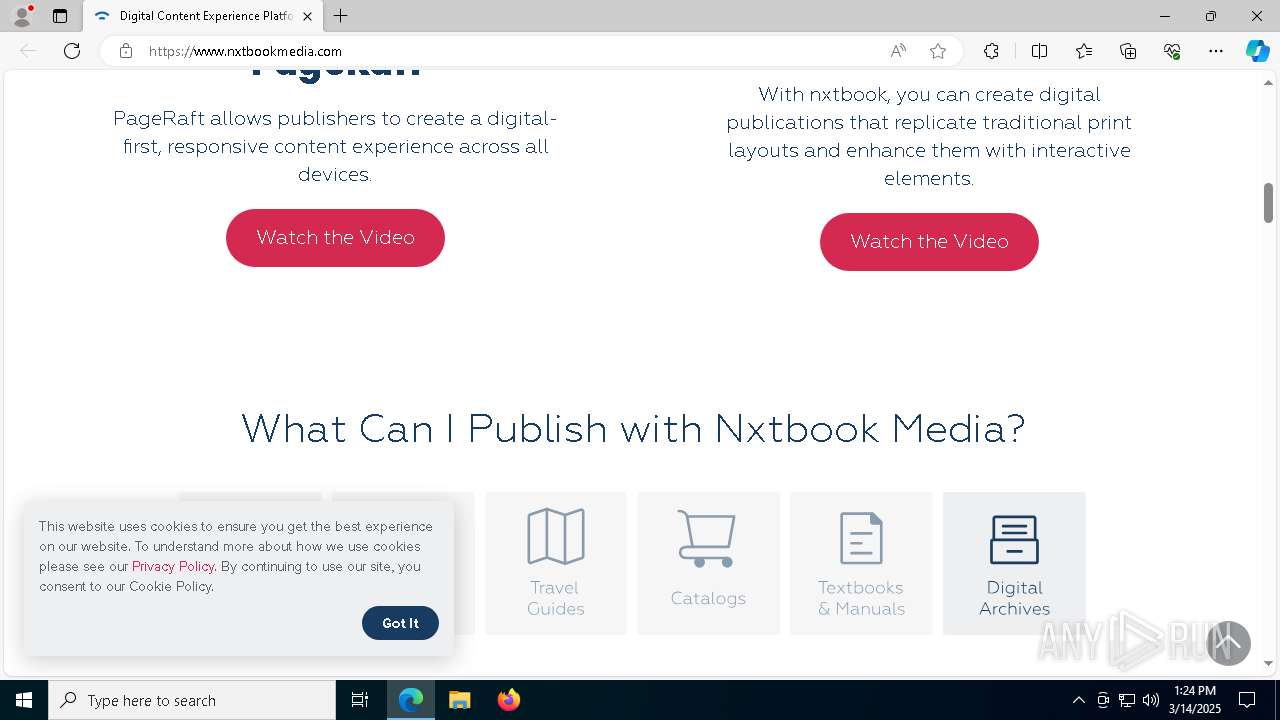Select the Digital Content Experience Platform tab
Image resolution: width=1280 pixels, height=720 pixels.
[x=203, y=16]
